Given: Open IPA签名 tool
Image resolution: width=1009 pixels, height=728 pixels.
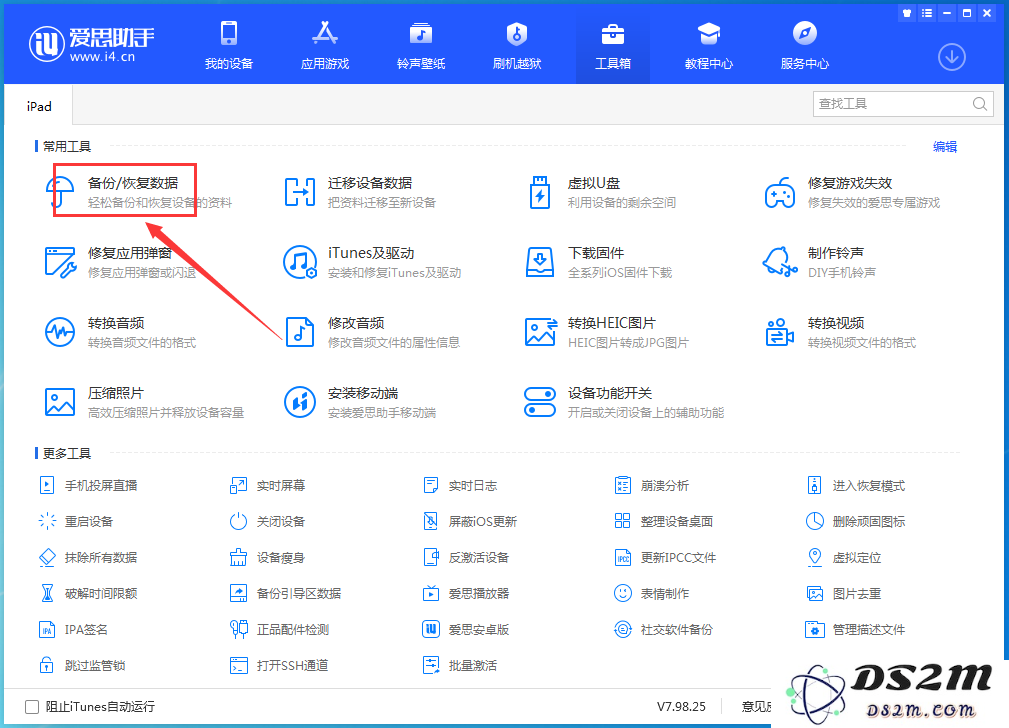Looking at the screenshot, I should pyautogui.click(x=73, y=630).
